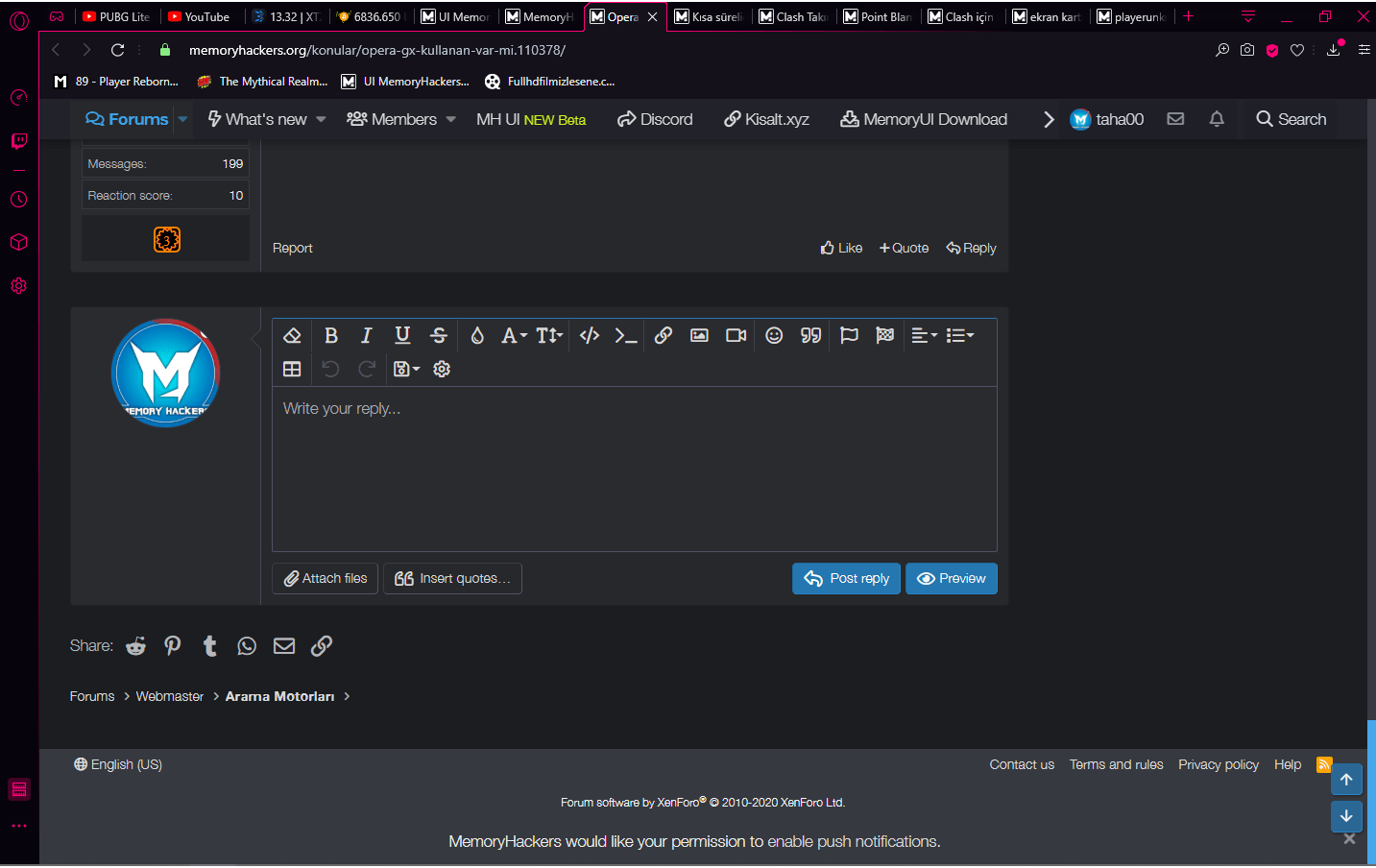Open Opera sidebar Twitch icon
This screenshot has height=868, width=1376.
(x=18, y=141)
